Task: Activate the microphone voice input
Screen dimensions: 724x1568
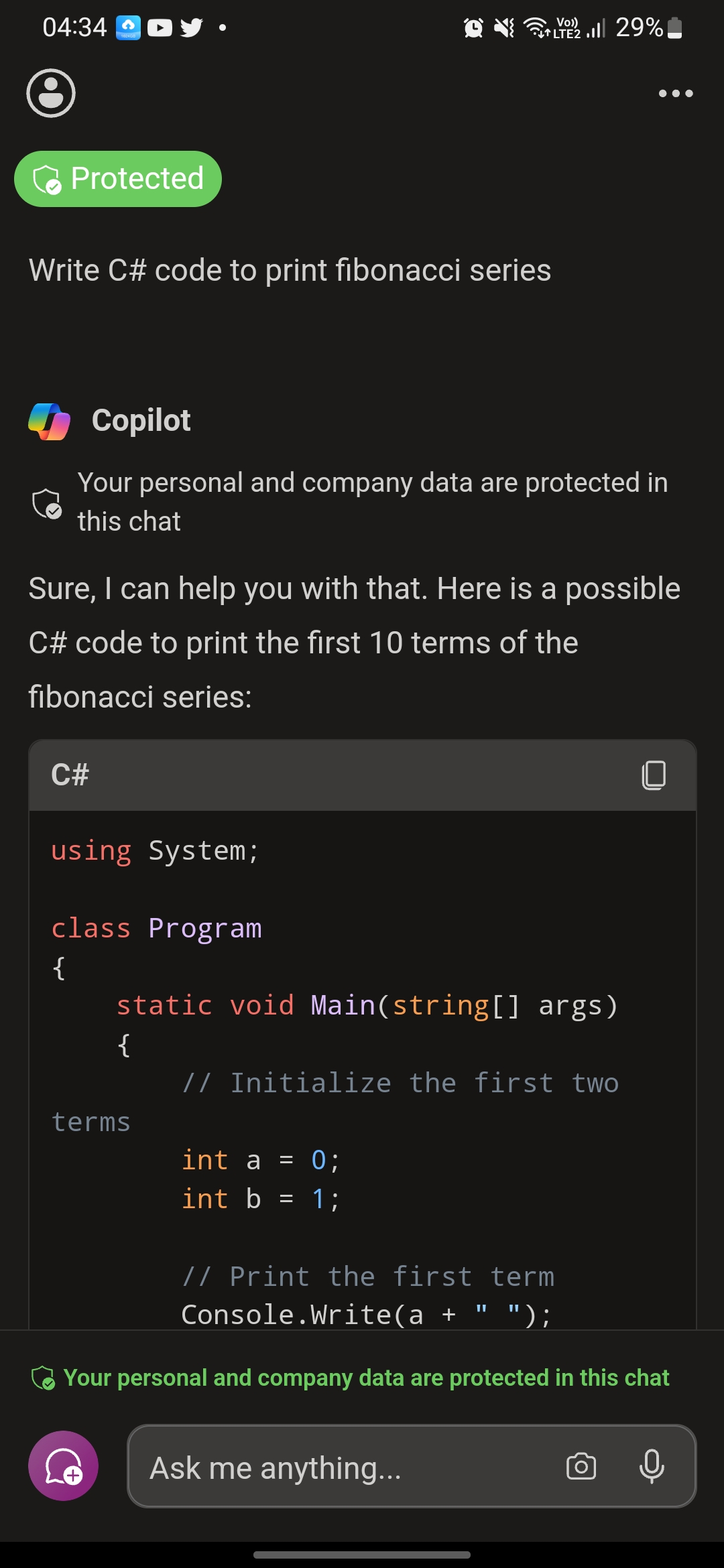Action: (x=652, y=1466)
